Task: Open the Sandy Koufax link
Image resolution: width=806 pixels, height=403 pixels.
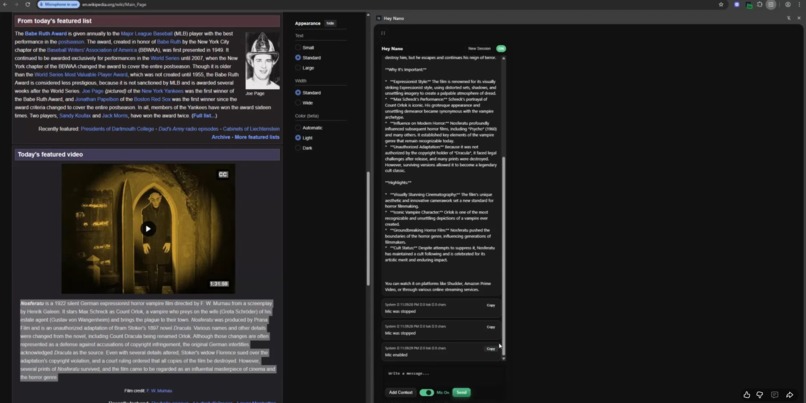Action: pos(75,116)
